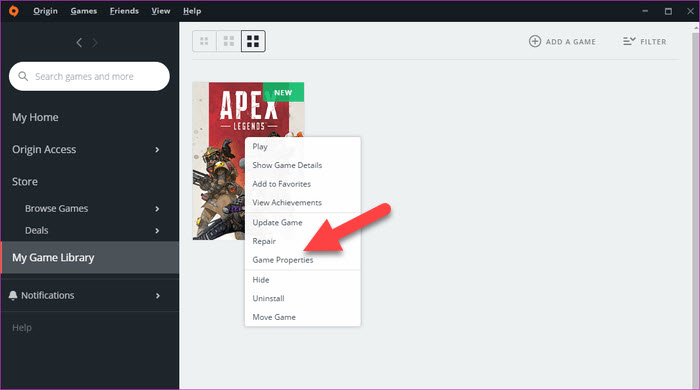Screen dimensions: 700x390
Task: Choose Hide from the context menu
Action: click(303, 280)
